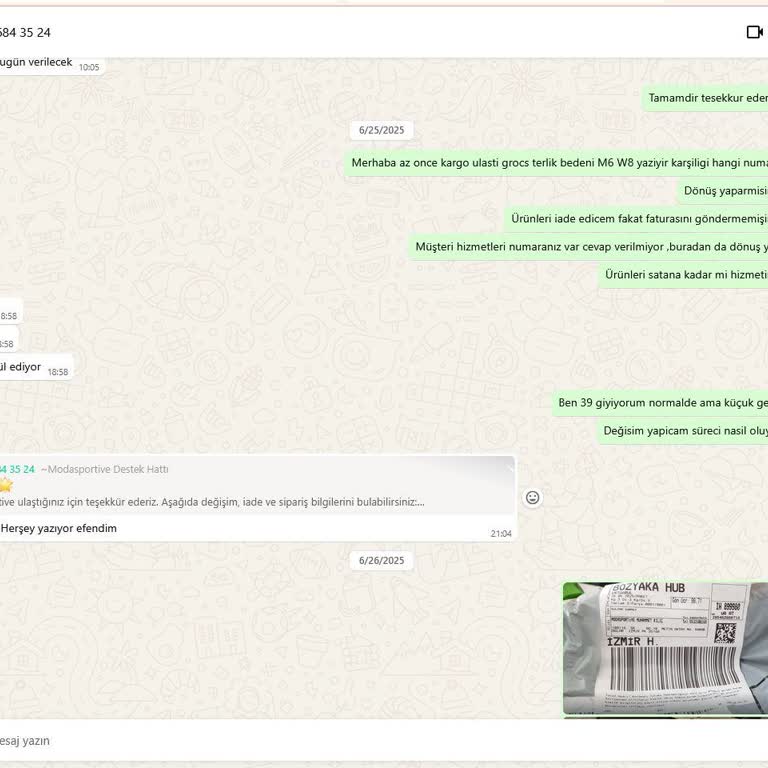This screenshot has height=768, width=768.
Task: Start a video call from chat header
Action: (x=755, y=32)
